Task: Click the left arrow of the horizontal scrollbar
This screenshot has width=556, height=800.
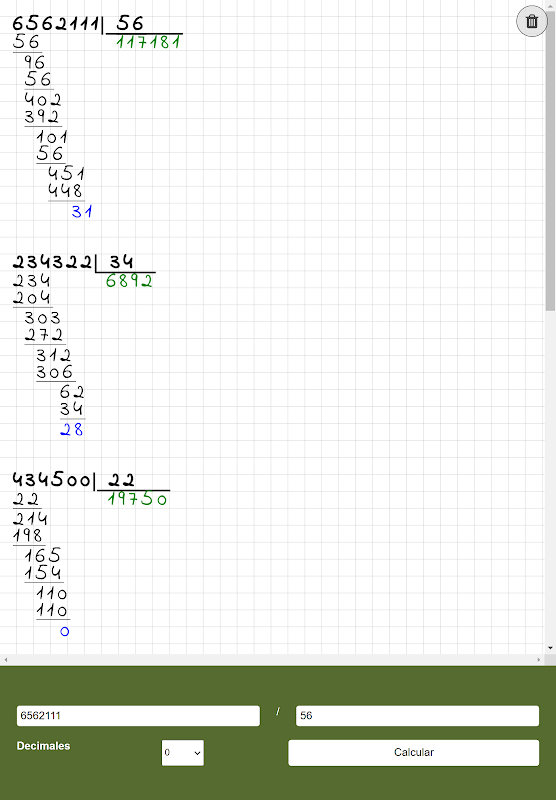Action: pos(5,660)
